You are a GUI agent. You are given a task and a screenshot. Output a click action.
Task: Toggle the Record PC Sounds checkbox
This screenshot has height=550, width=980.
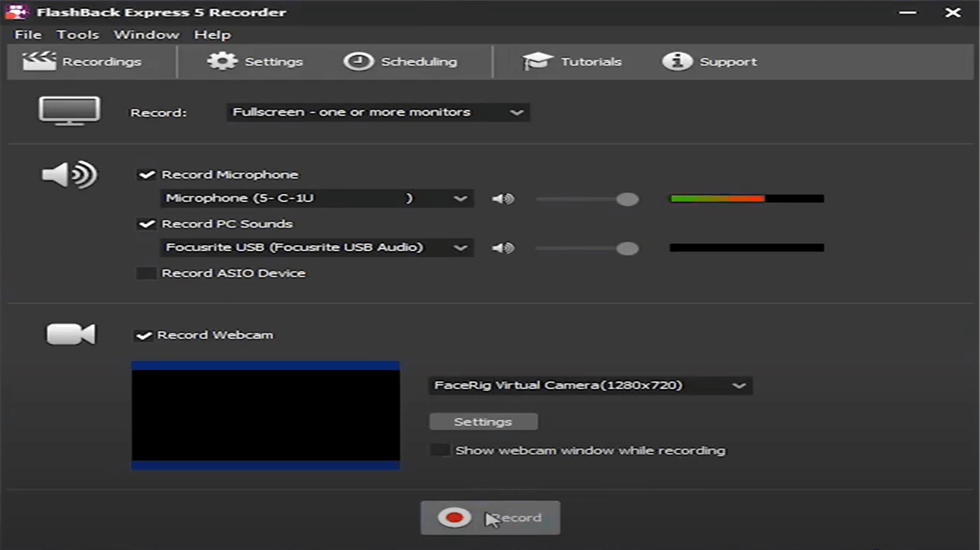point(146,224)
